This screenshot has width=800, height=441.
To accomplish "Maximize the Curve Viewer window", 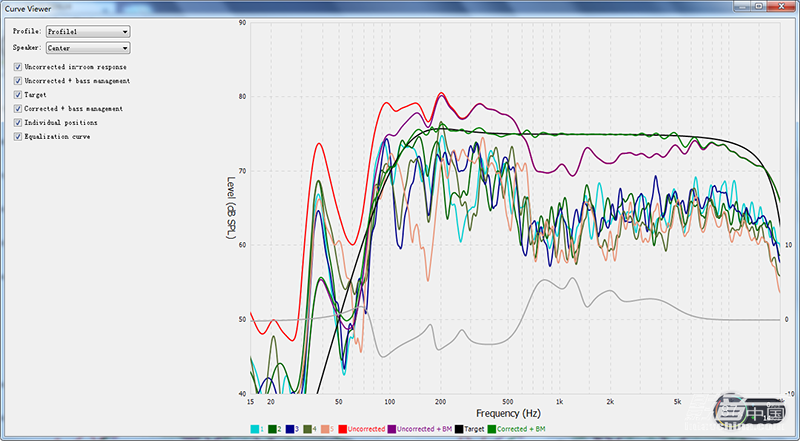I will pos(759,5).
